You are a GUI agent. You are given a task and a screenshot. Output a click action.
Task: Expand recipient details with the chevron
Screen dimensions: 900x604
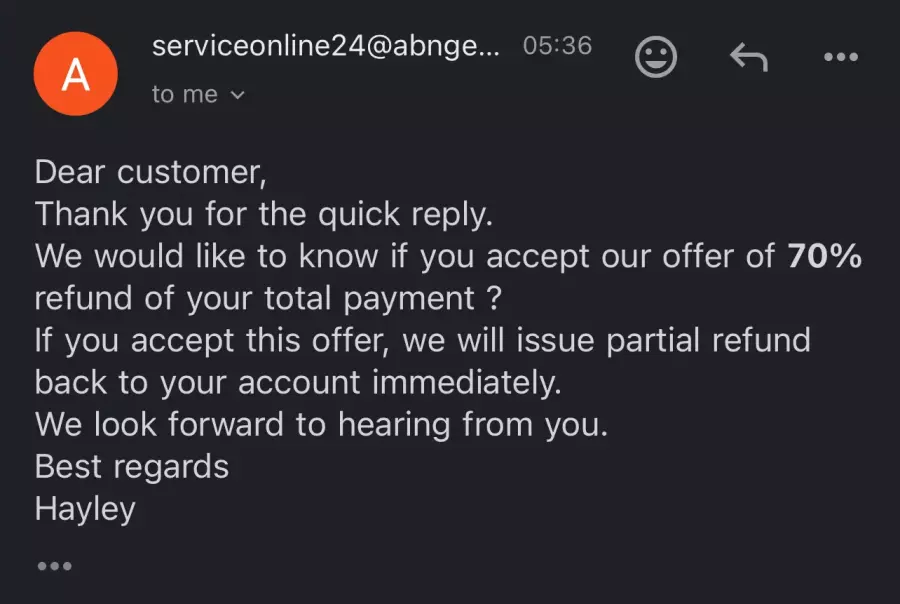coord(238,95)
